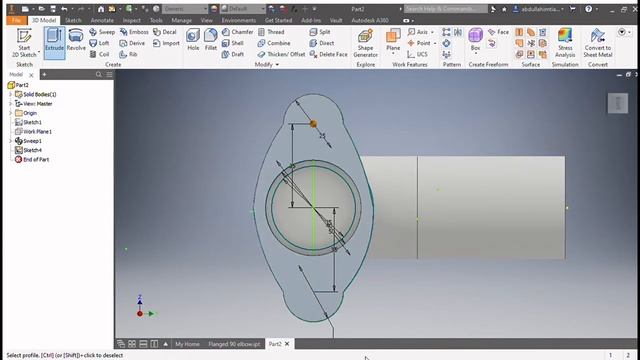The height and width of the screenshot is (360, 640).
Task: Click the ViewCube in the viewport
Action: point(618,103)
